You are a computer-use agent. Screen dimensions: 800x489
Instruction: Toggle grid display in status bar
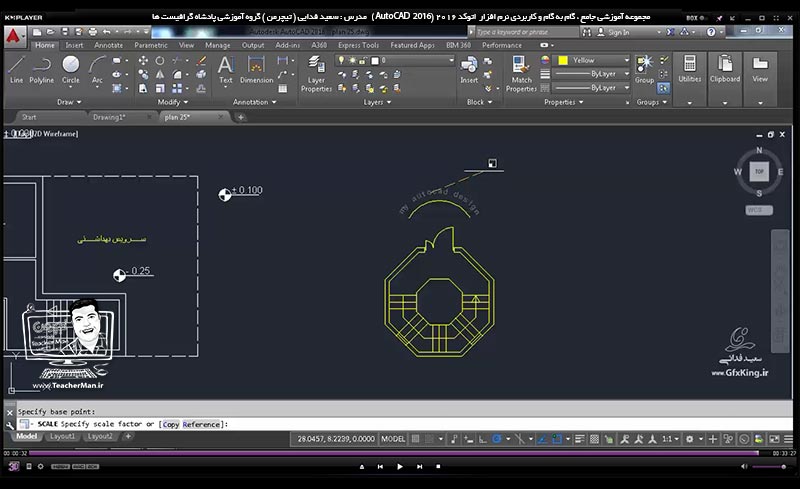(416, 439)
